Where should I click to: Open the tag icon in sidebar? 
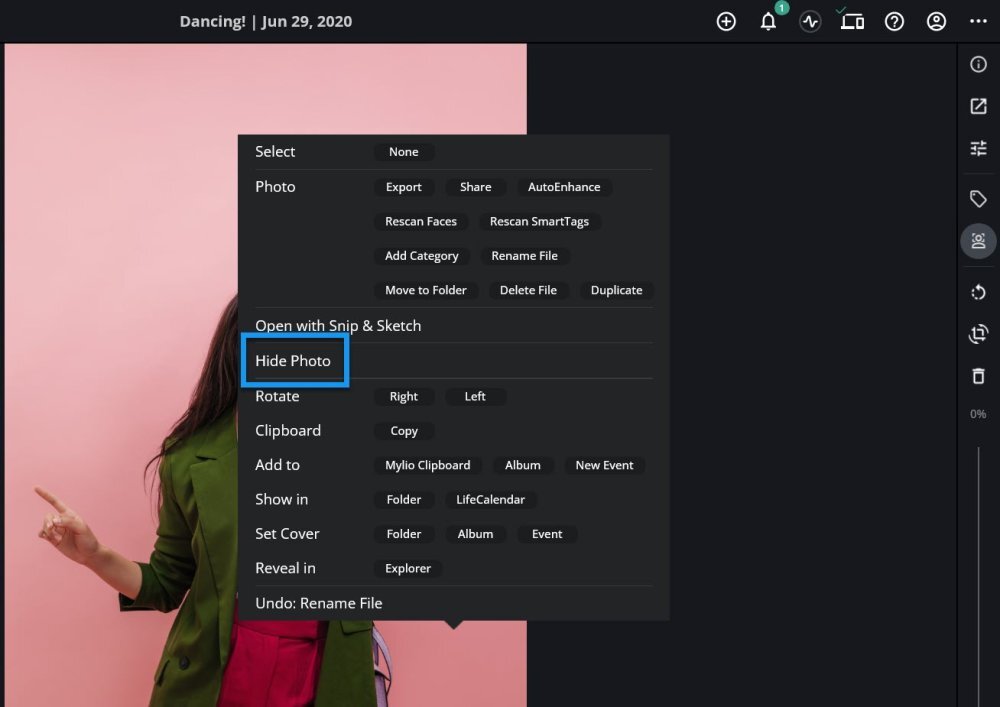978,199
